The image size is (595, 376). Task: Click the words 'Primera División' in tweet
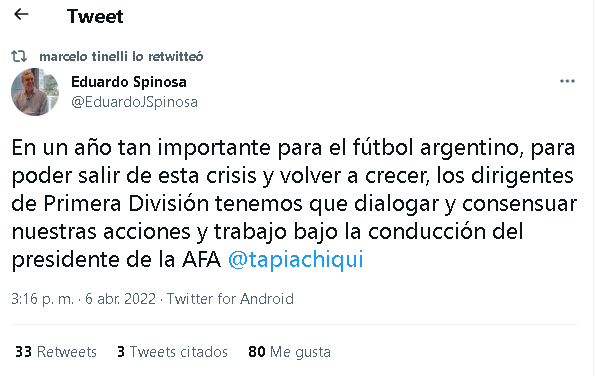tap(126, 204)
